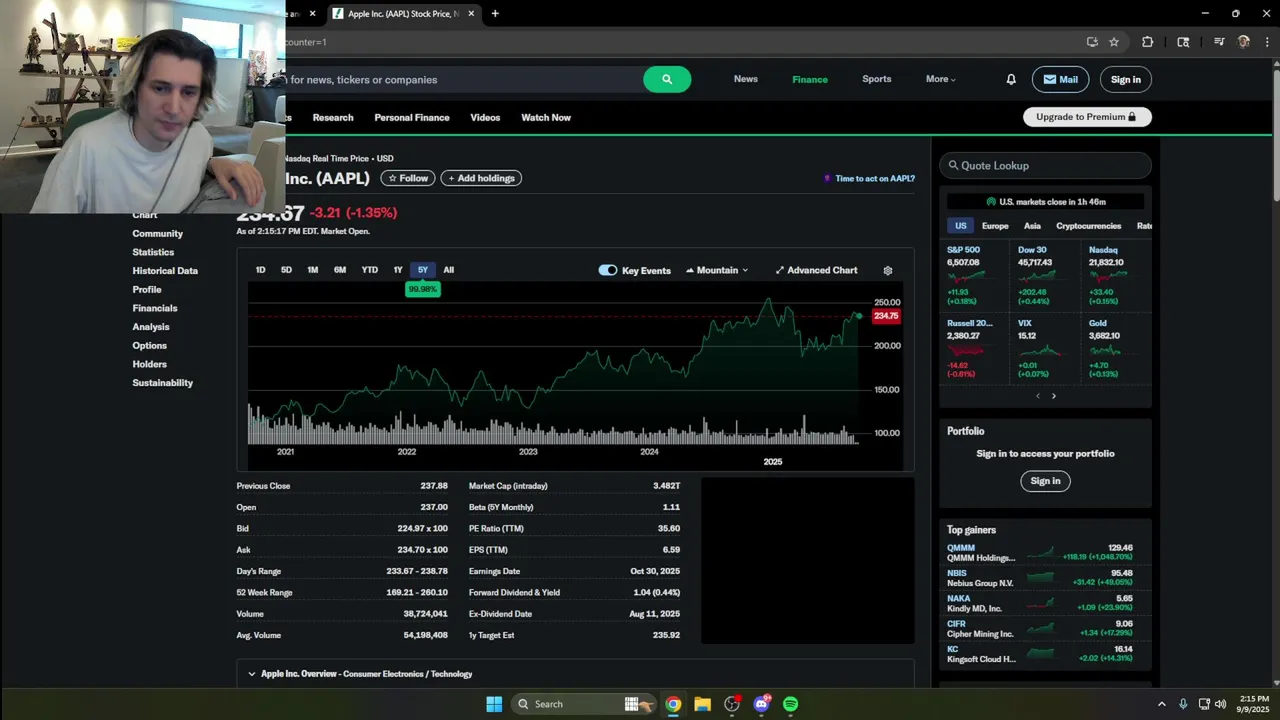
Task: Switch markets to the Asia tab
Action: (1032, 226)
